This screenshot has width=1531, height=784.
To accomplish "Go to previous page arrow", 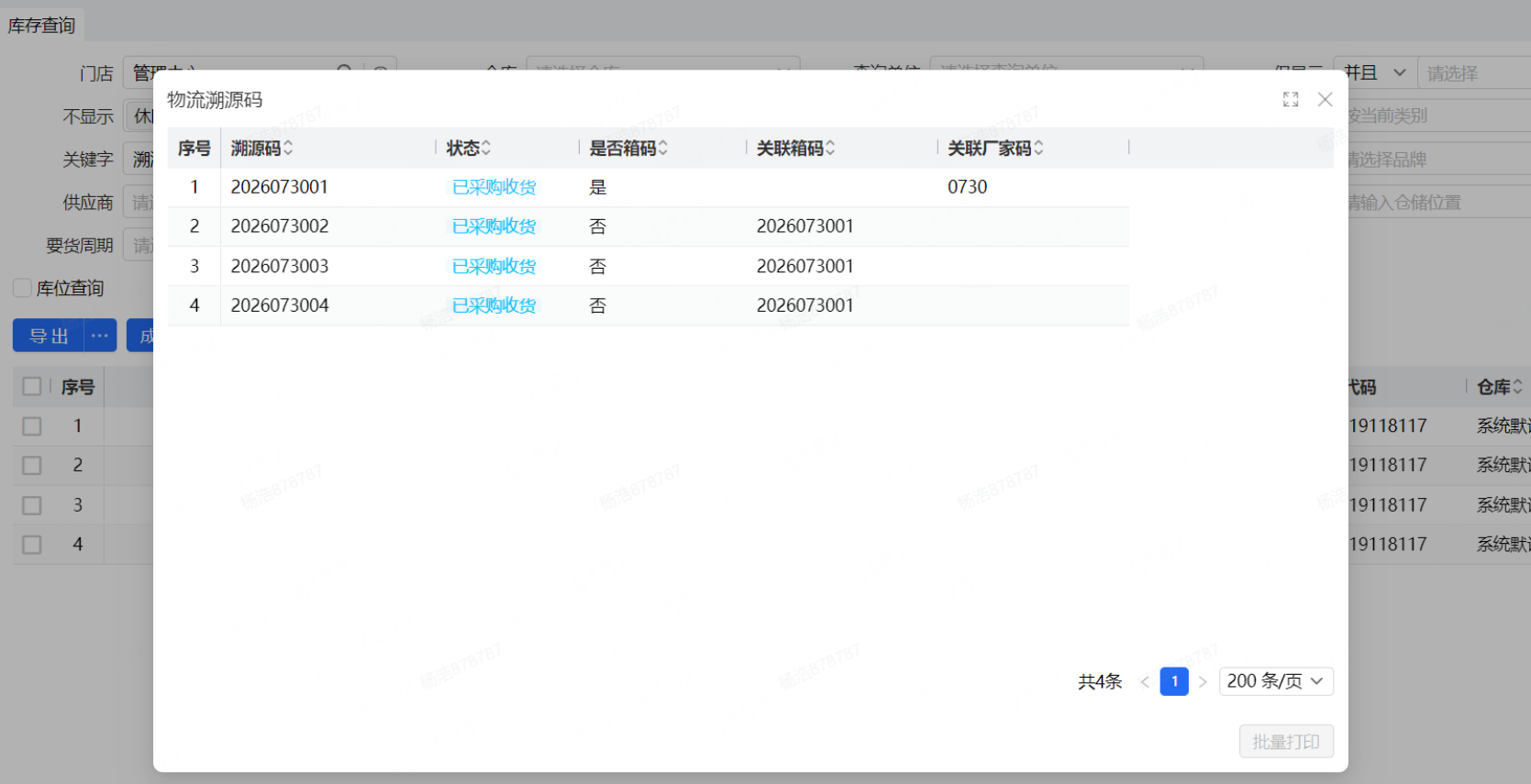I will 1145,681.
